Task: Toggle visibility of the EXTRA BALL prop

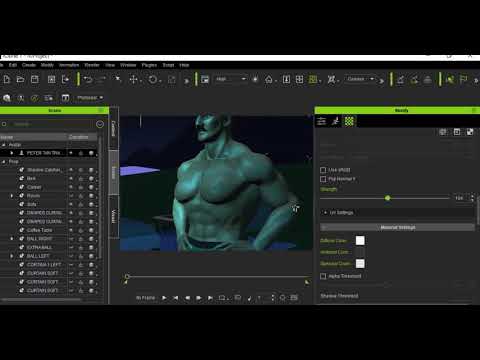Action: coord(71,247)
